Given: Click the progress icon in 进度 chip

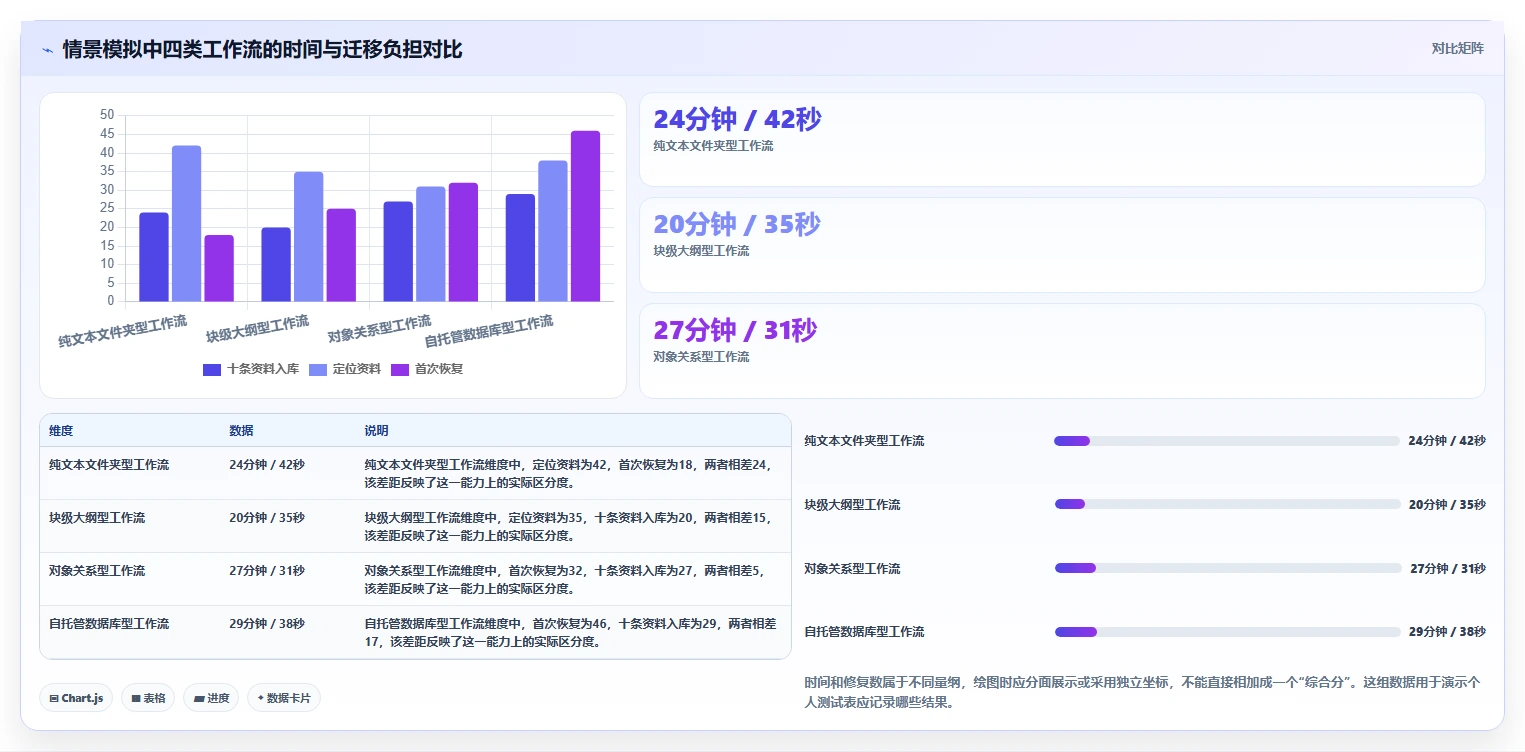Looking at the screenshot, I should coord(198,698).
